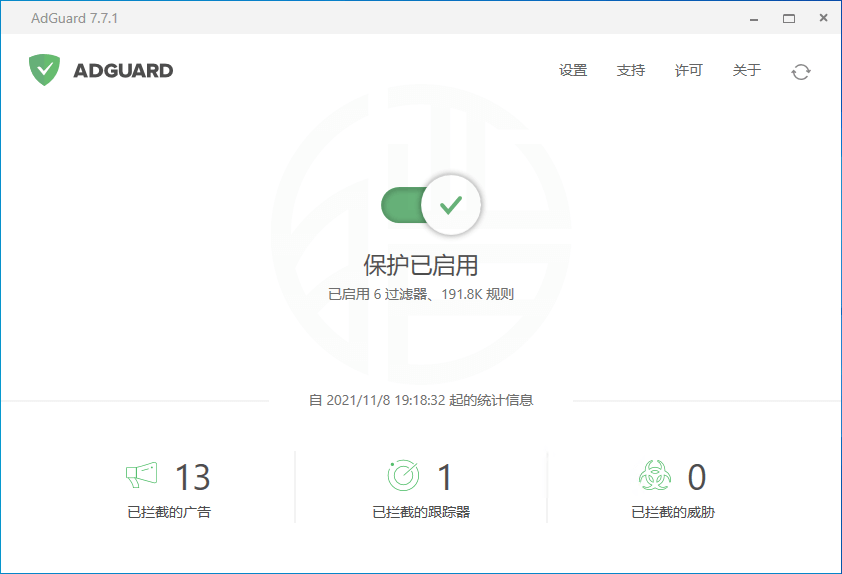This screenshot has height=574, width=842.
Task: Click the 已拦截的威胁 label
Action: point(673,512)
